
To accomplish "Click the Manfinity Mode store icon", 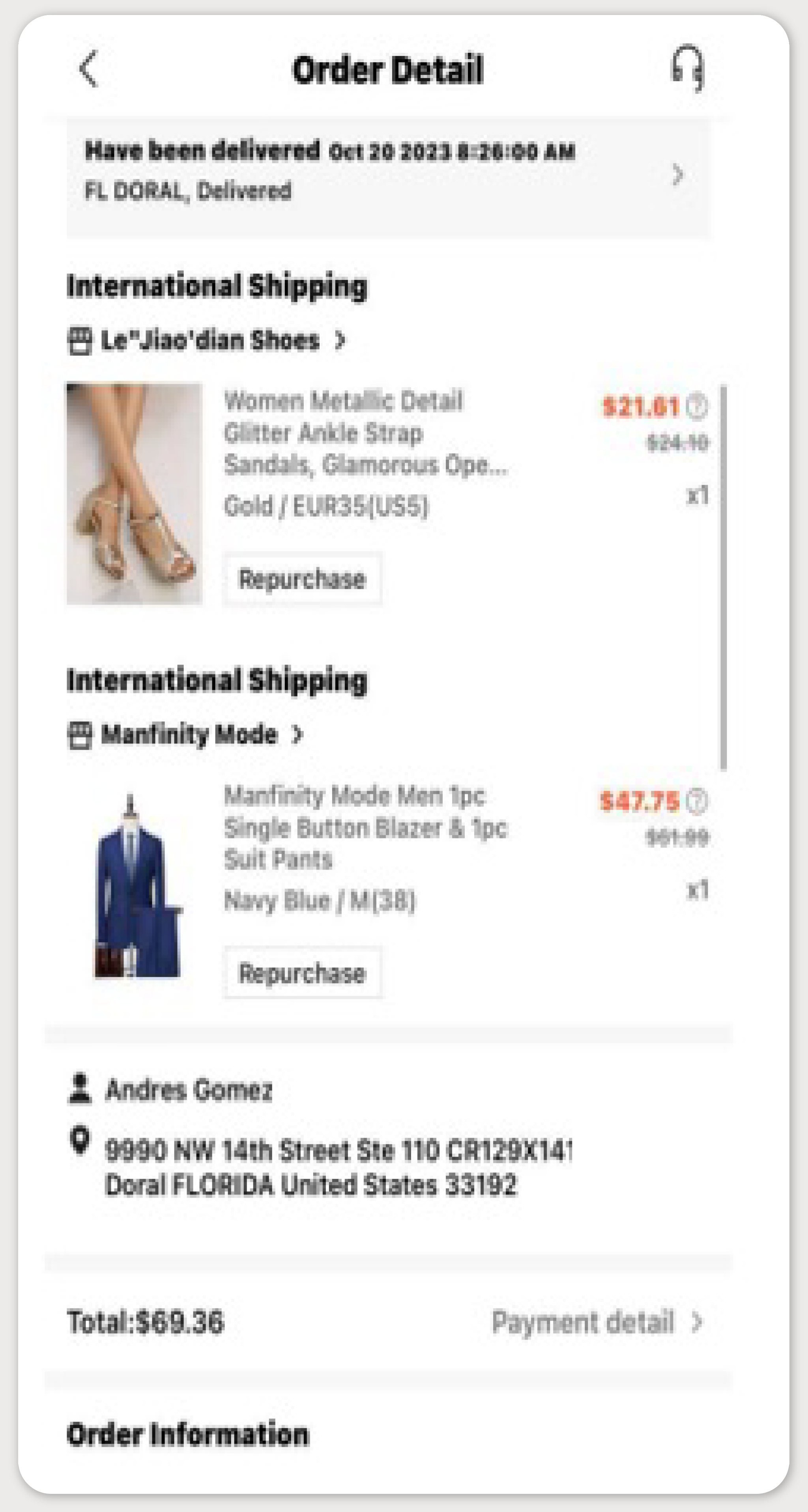I will (80, 735).
